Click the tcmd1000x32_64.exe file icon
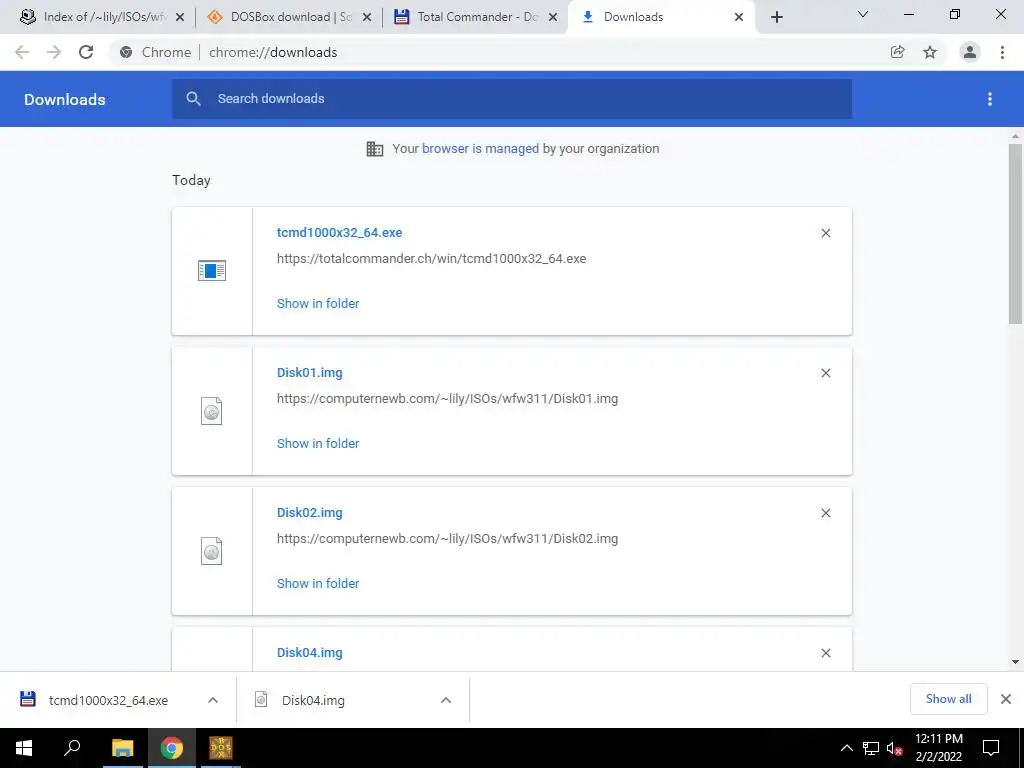The height and width of the screenshot is (768, 1024). (x=212, y=270)
